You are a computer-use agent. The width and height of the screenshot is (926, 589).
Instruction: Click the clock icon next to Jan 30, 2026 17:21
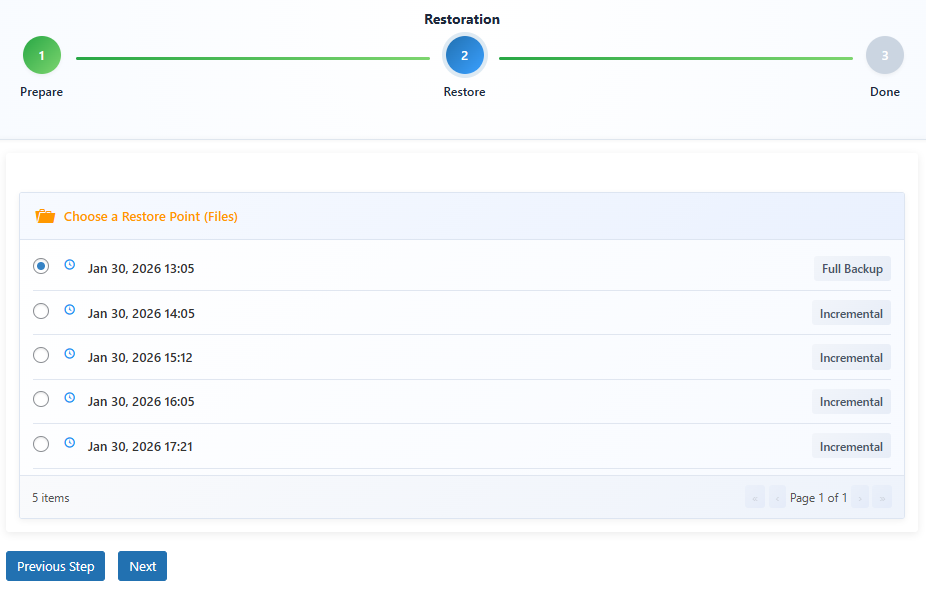click(69, 442)
